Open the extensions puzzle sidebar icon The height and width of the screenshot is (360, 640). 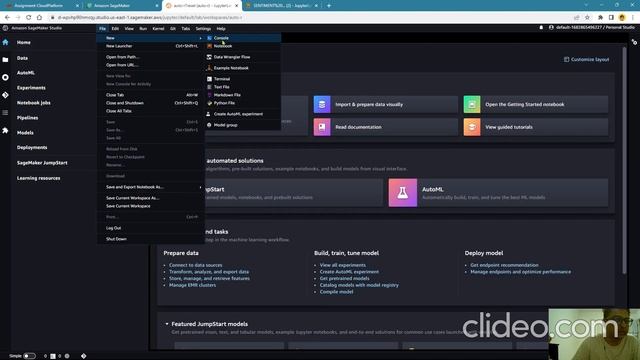(5, 130)
